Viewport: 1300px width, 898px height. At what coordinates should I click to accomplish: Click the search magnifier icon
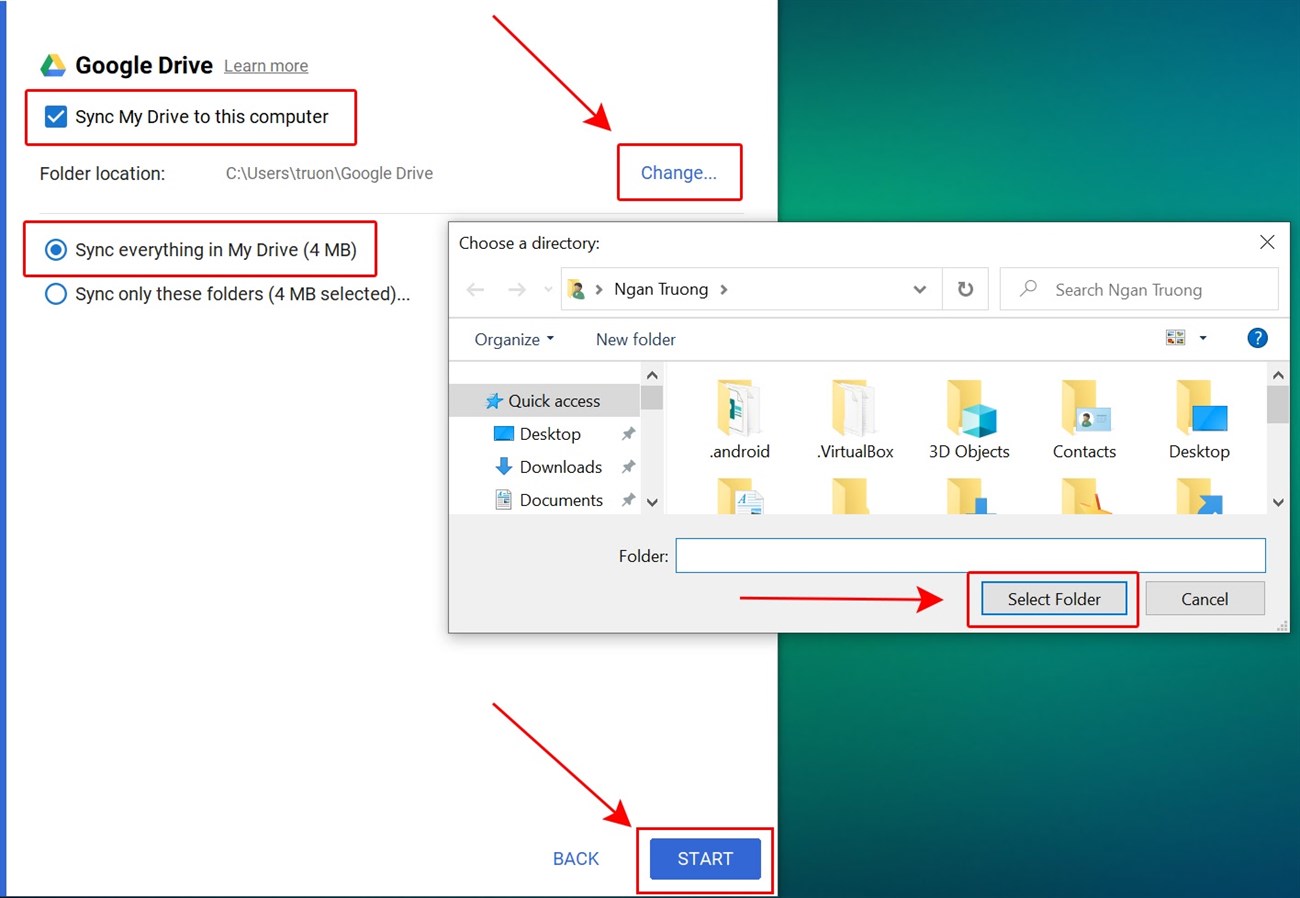click(x=1027, y=289)
